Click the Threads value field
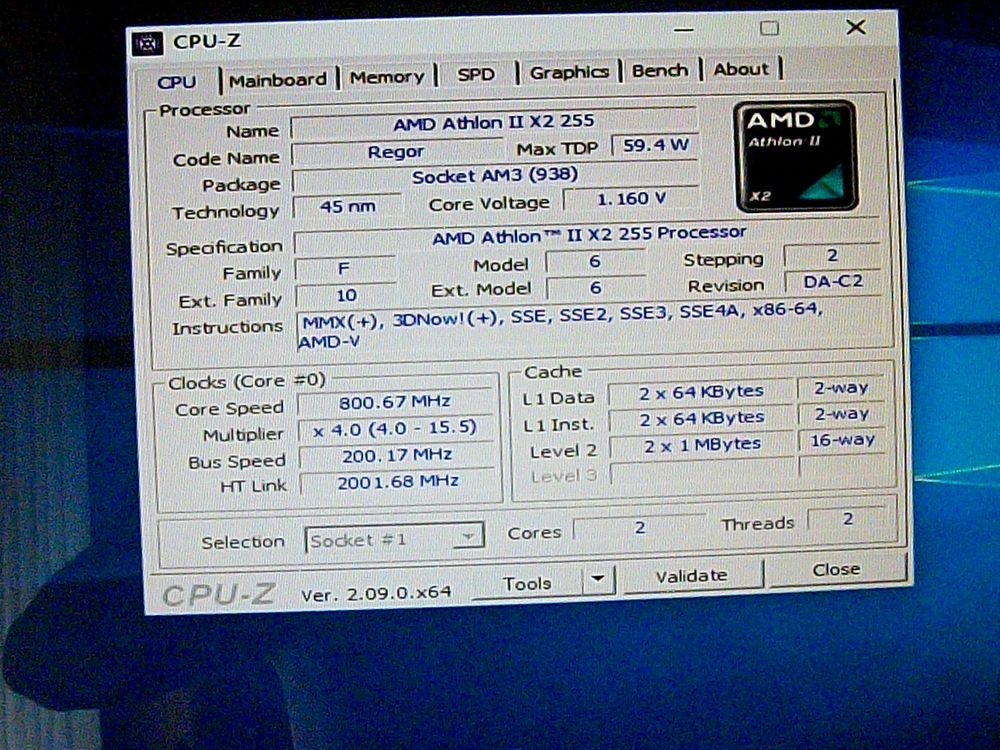1000x750 pixels. (848, 519)
